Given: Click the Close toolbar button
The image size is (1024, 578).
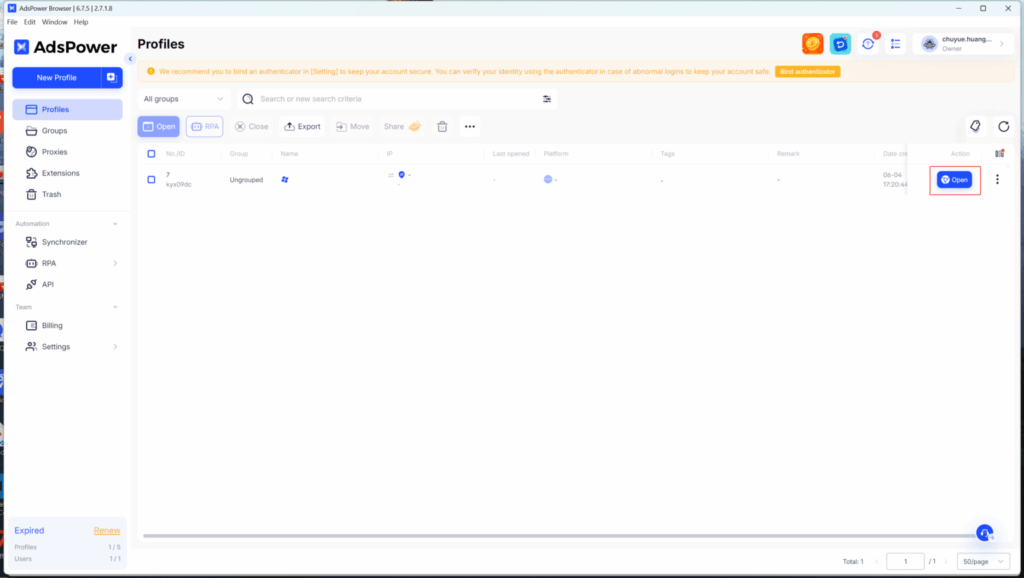Looking at the screenshot, I should tap(251, 127).
